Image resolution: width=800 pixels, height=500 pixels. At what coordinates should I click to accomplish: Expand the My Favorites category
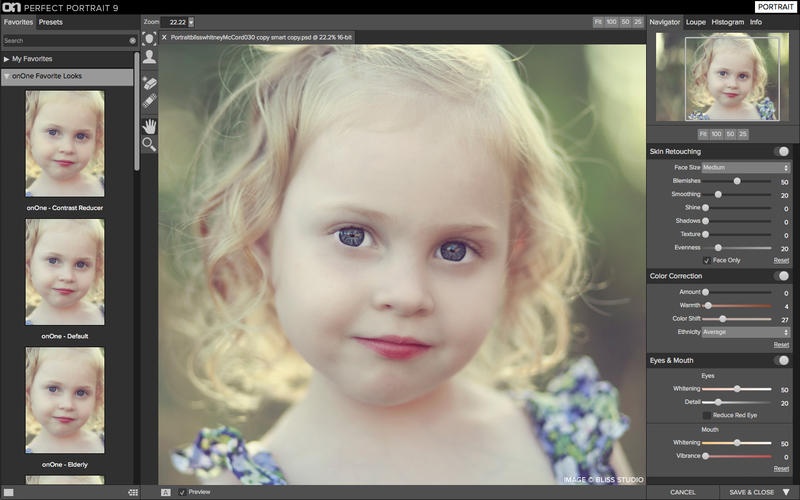pos(6,59)
